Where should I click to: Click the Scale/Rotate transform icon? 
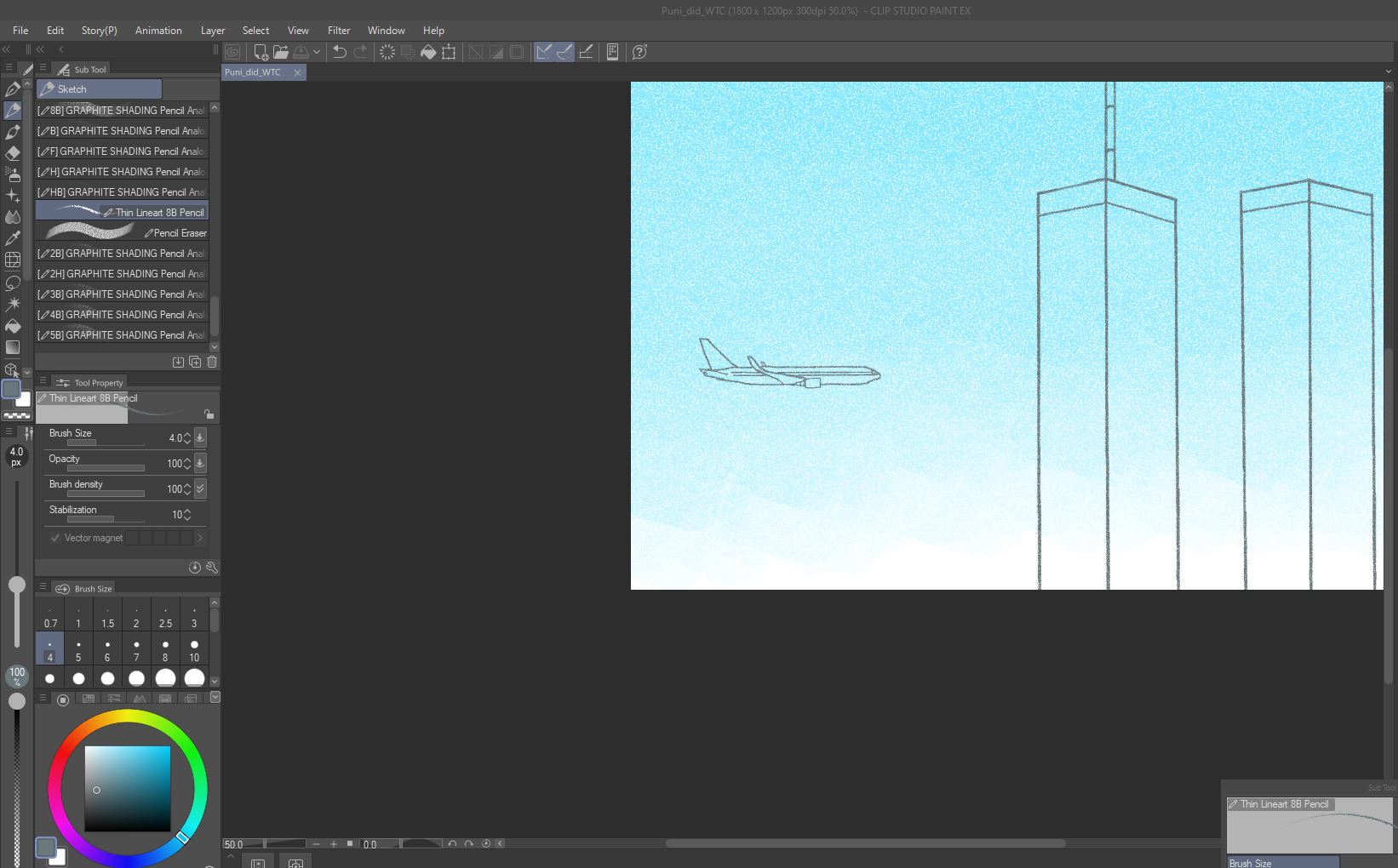449,52
